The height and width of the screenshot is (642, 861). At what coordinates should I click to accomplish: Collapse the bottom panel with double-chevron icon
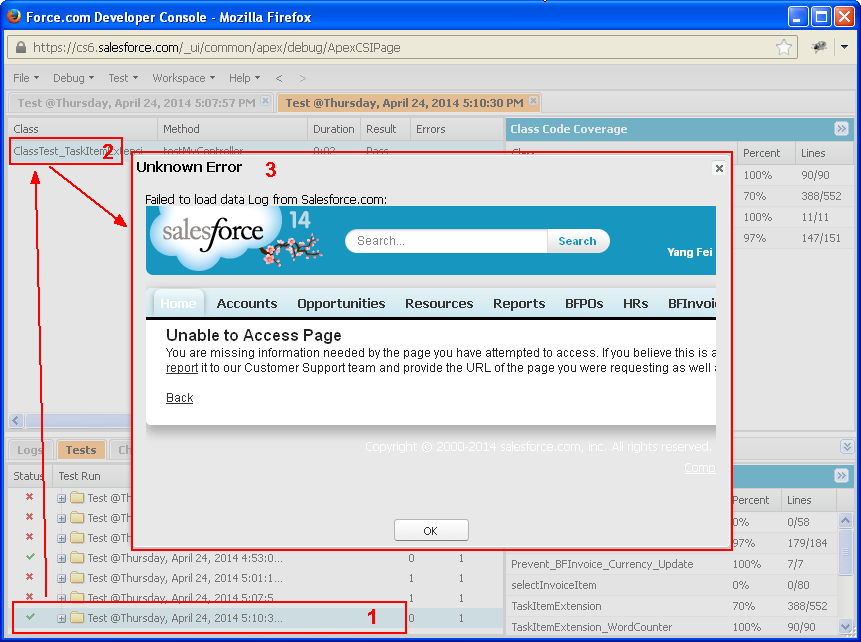click(847, 446)
